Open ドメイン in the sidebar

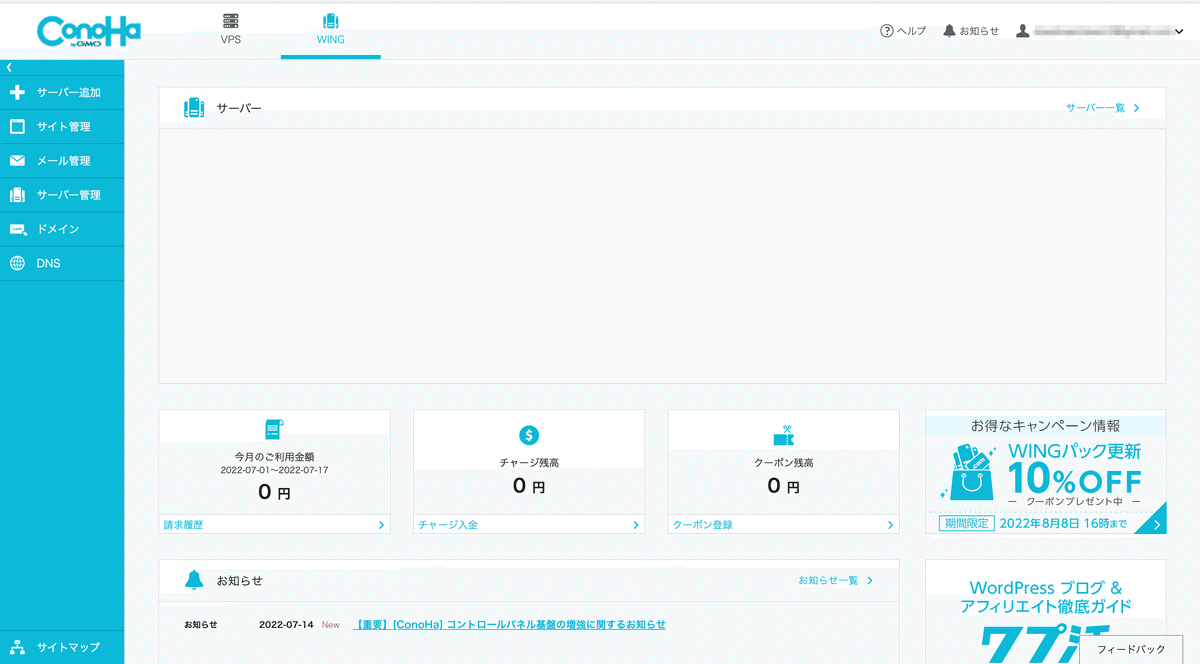click(62, 229)
